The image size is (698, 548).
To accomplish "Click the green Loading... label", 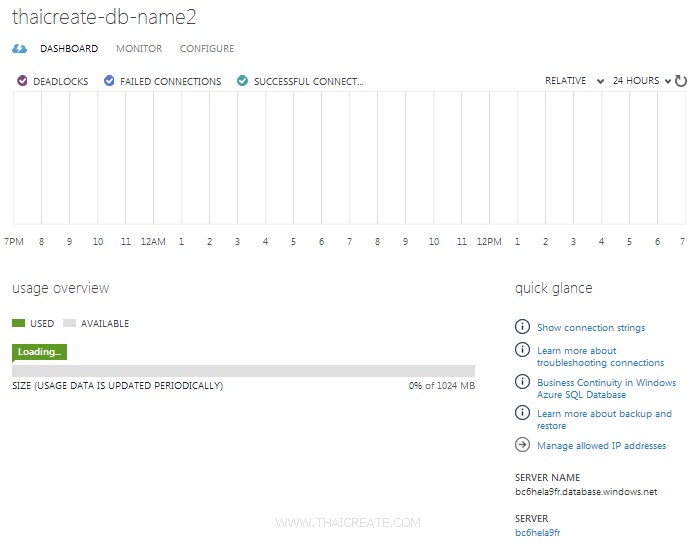I will click(39, 352).
